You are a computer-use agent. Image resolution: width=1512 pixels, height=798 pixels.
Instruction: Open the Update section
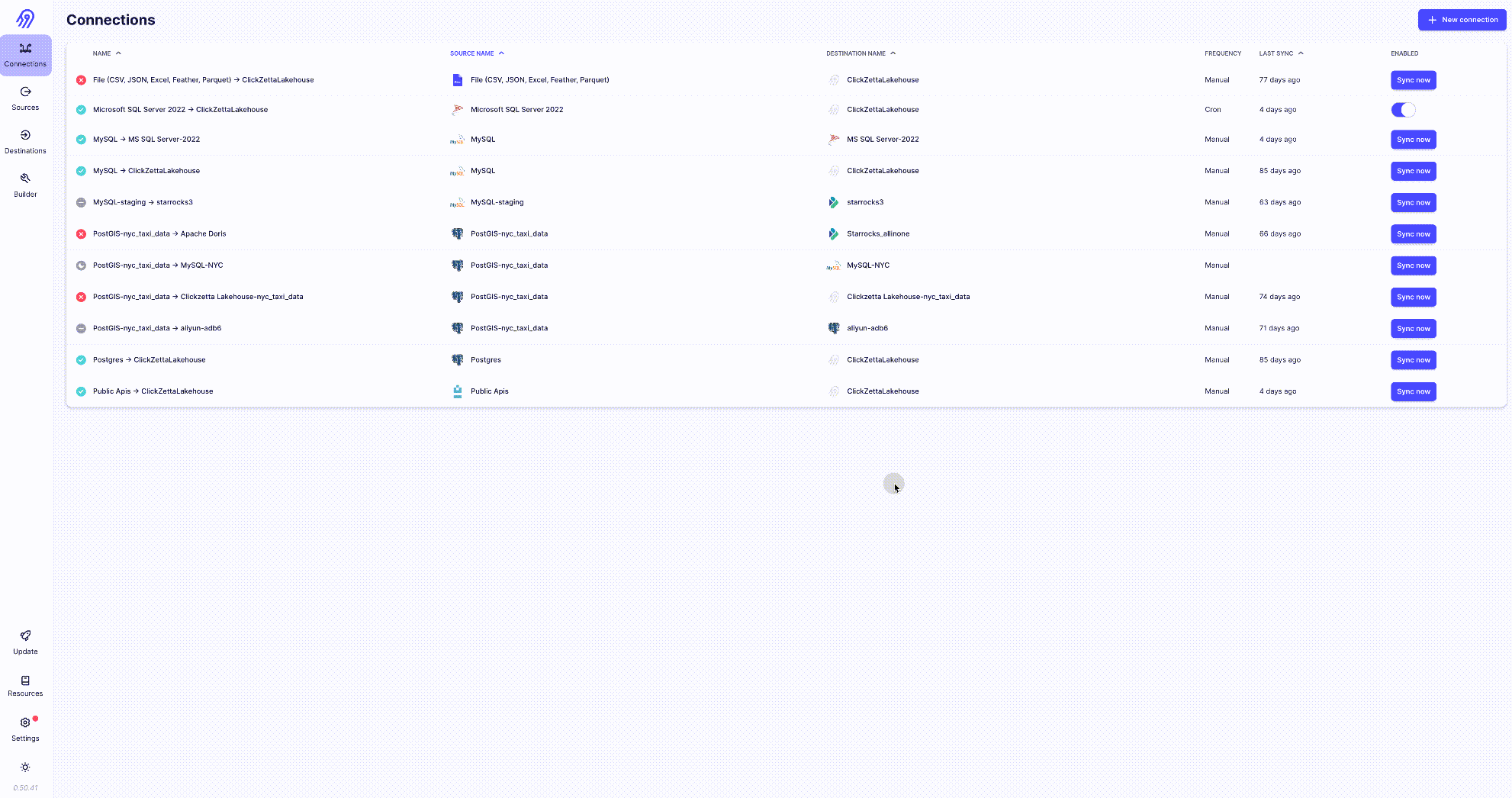click(x=25, y=642)
